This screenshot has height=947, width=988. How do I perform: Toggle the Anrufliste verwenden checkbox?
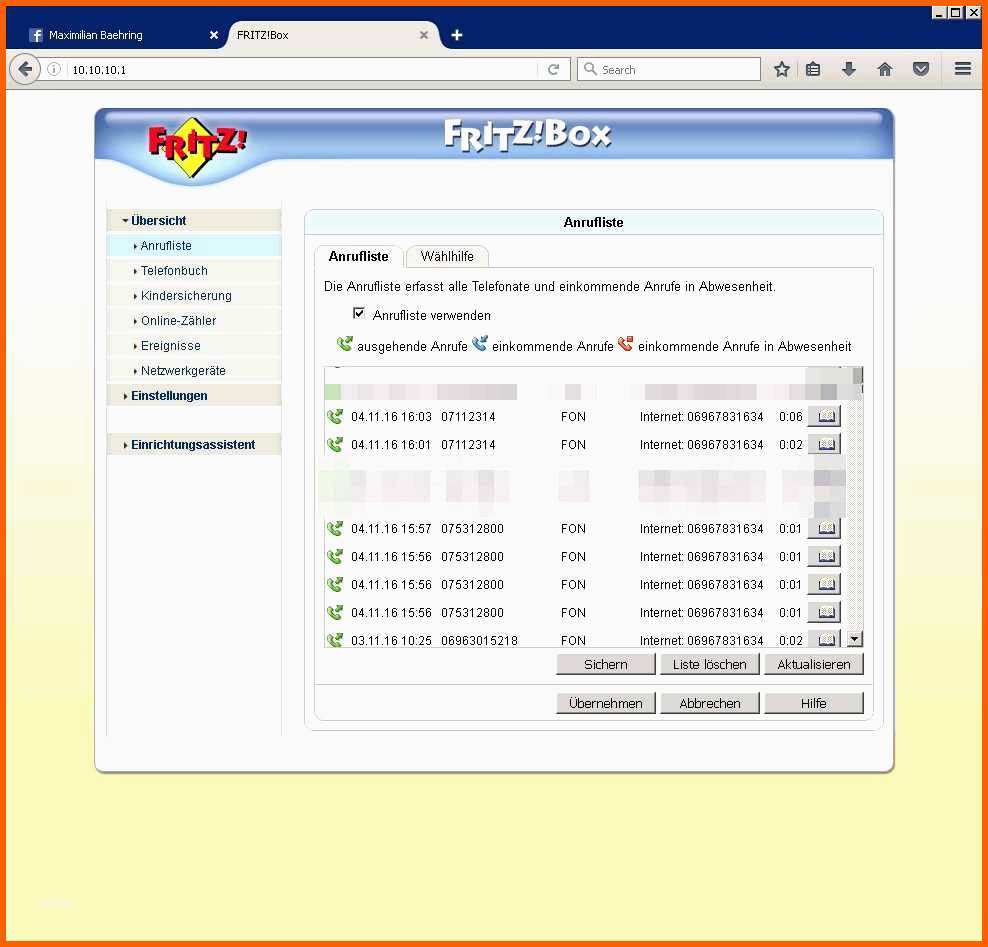[359, 313]
